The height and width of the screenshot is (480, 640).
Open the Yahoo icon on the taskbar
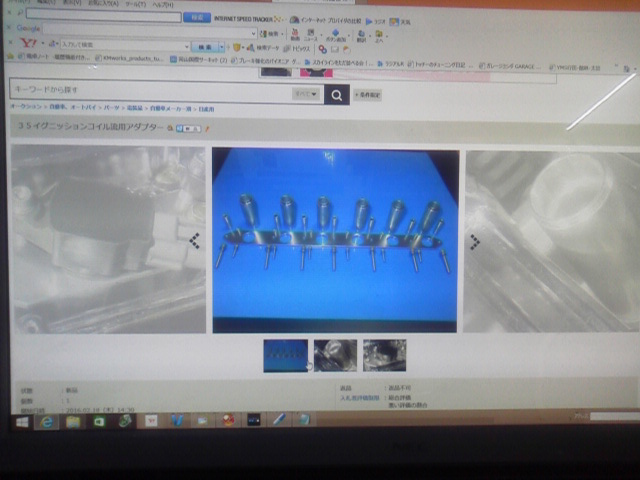pyautogui.click(x=151, y=420)
